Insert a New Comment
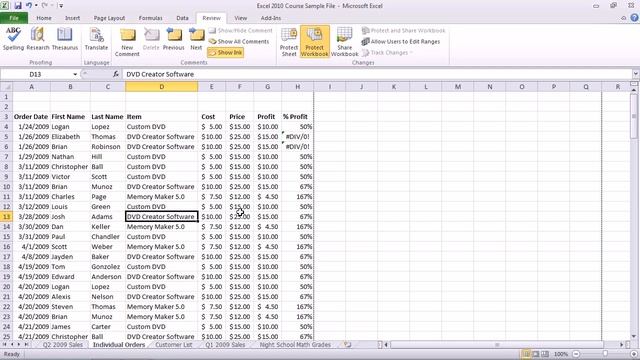This screenshot has height=360, width=640. 127,42
